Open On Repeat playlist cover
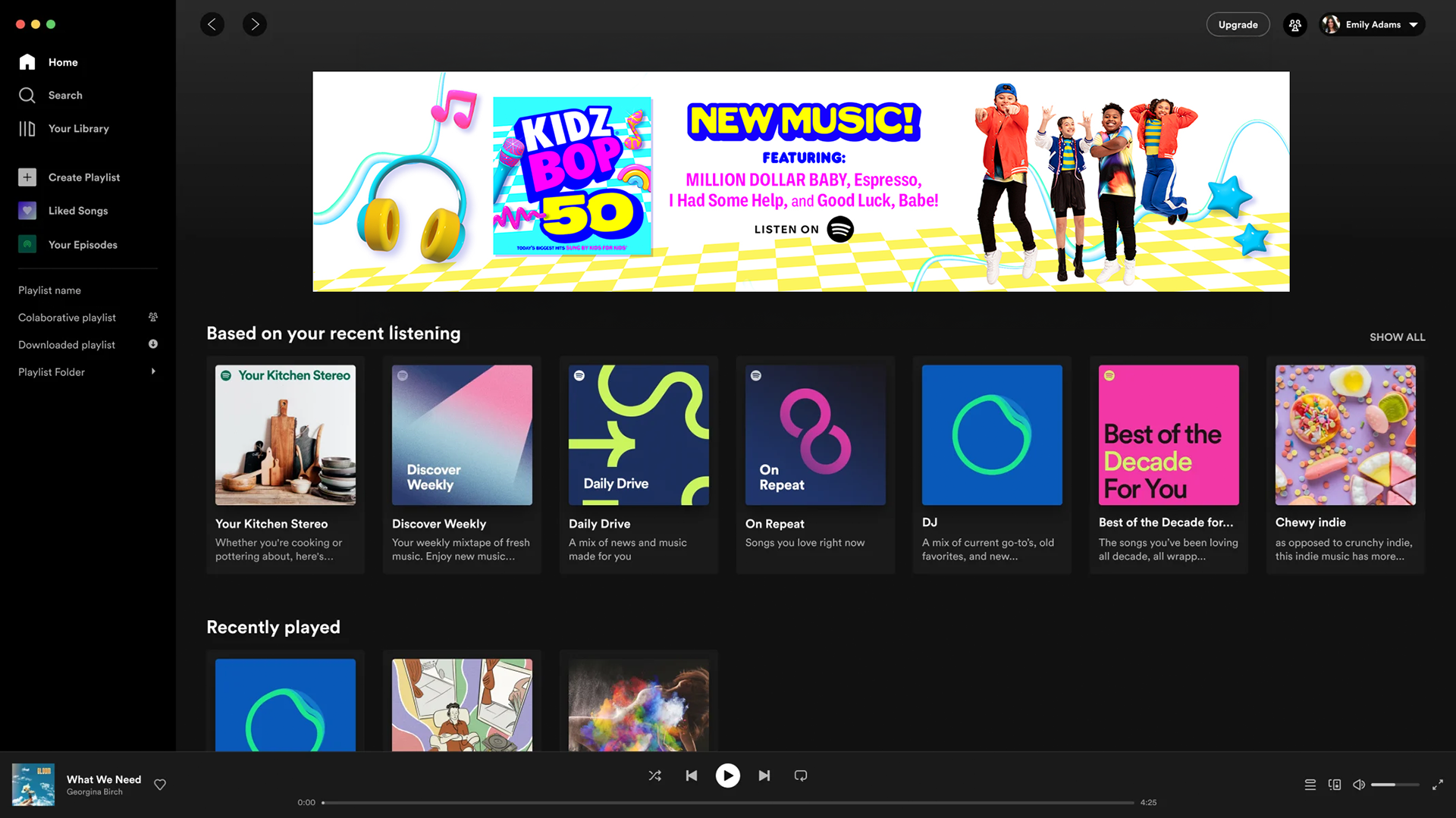The height and width of the screenshot is (818, 1456). 815,435
